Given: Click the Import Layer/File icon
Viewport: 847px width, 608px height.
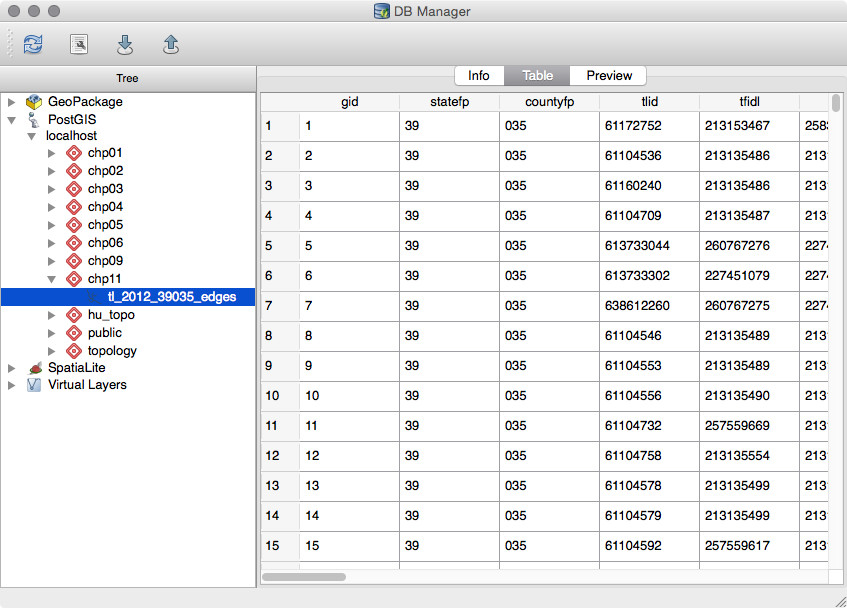Looking at the screenshot, I should pos(125,44).
